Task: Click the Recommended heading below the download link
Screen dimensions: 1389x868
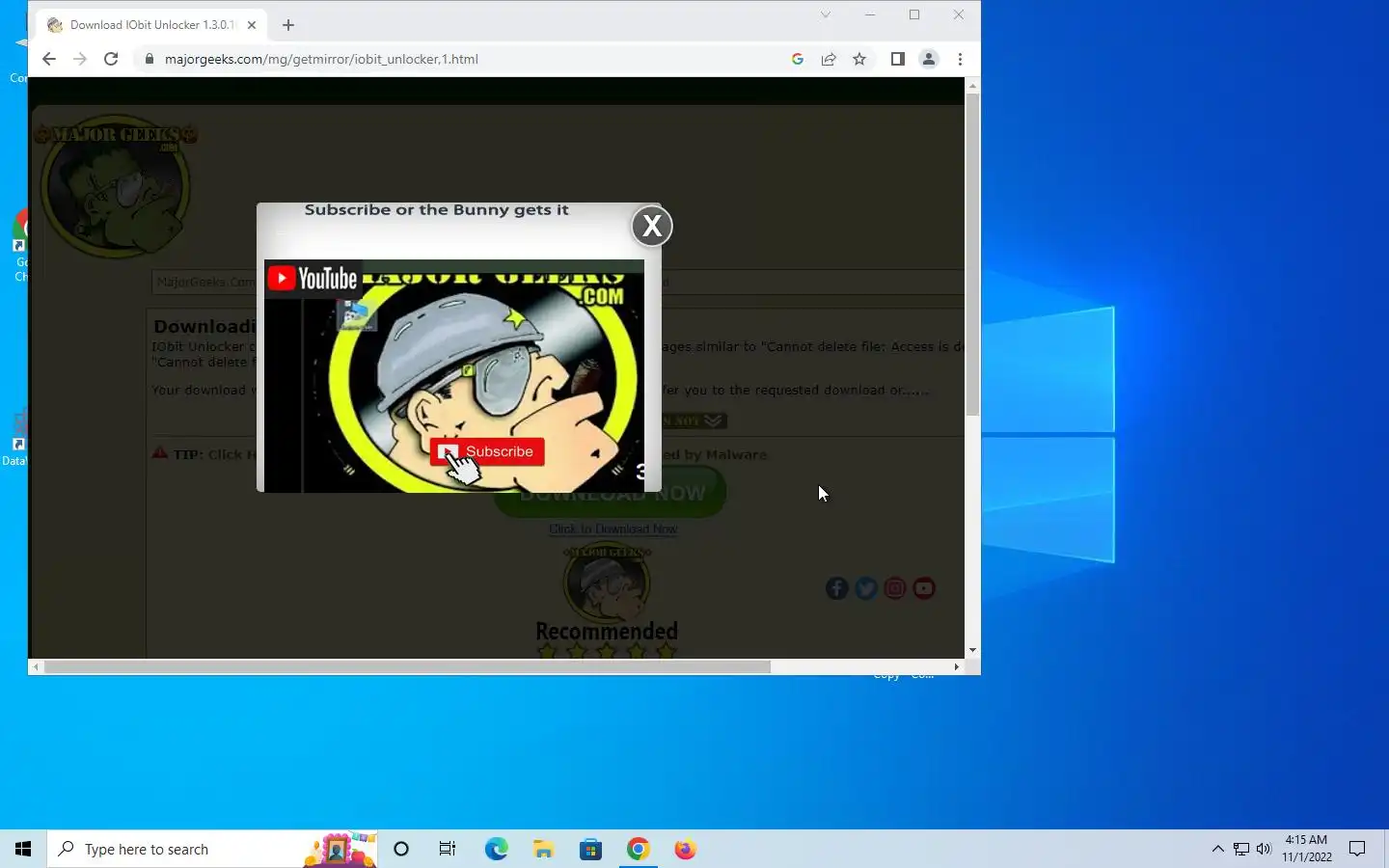Action: (607, 631)
